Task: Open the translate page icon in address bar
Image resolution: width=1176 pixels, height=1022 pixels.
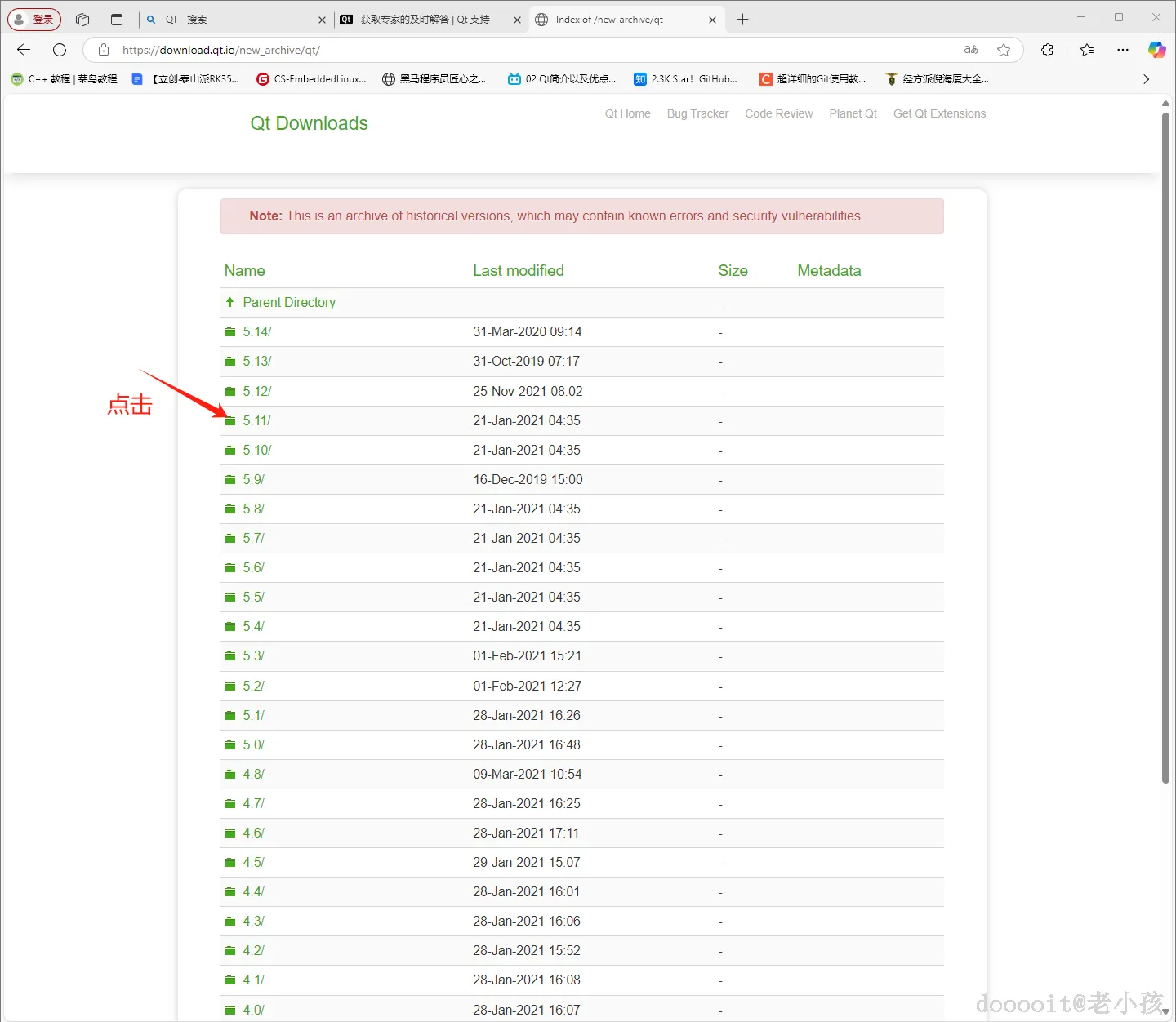Action: [x=971, y=50]
